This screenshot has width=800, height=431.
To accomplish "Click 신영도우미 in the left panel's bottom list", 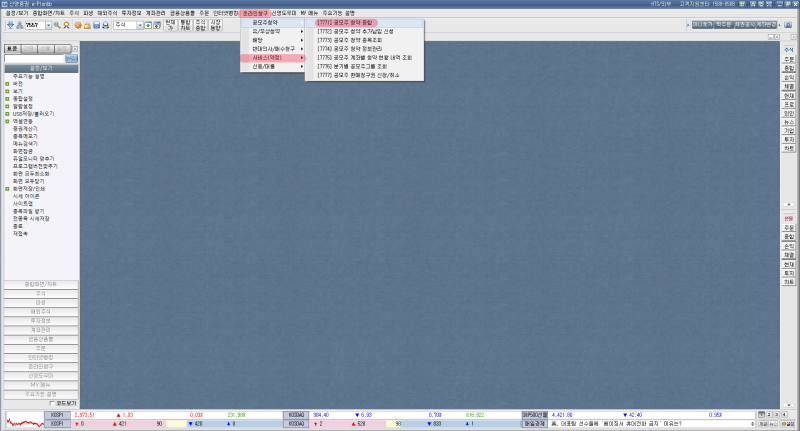I will 41,376.
